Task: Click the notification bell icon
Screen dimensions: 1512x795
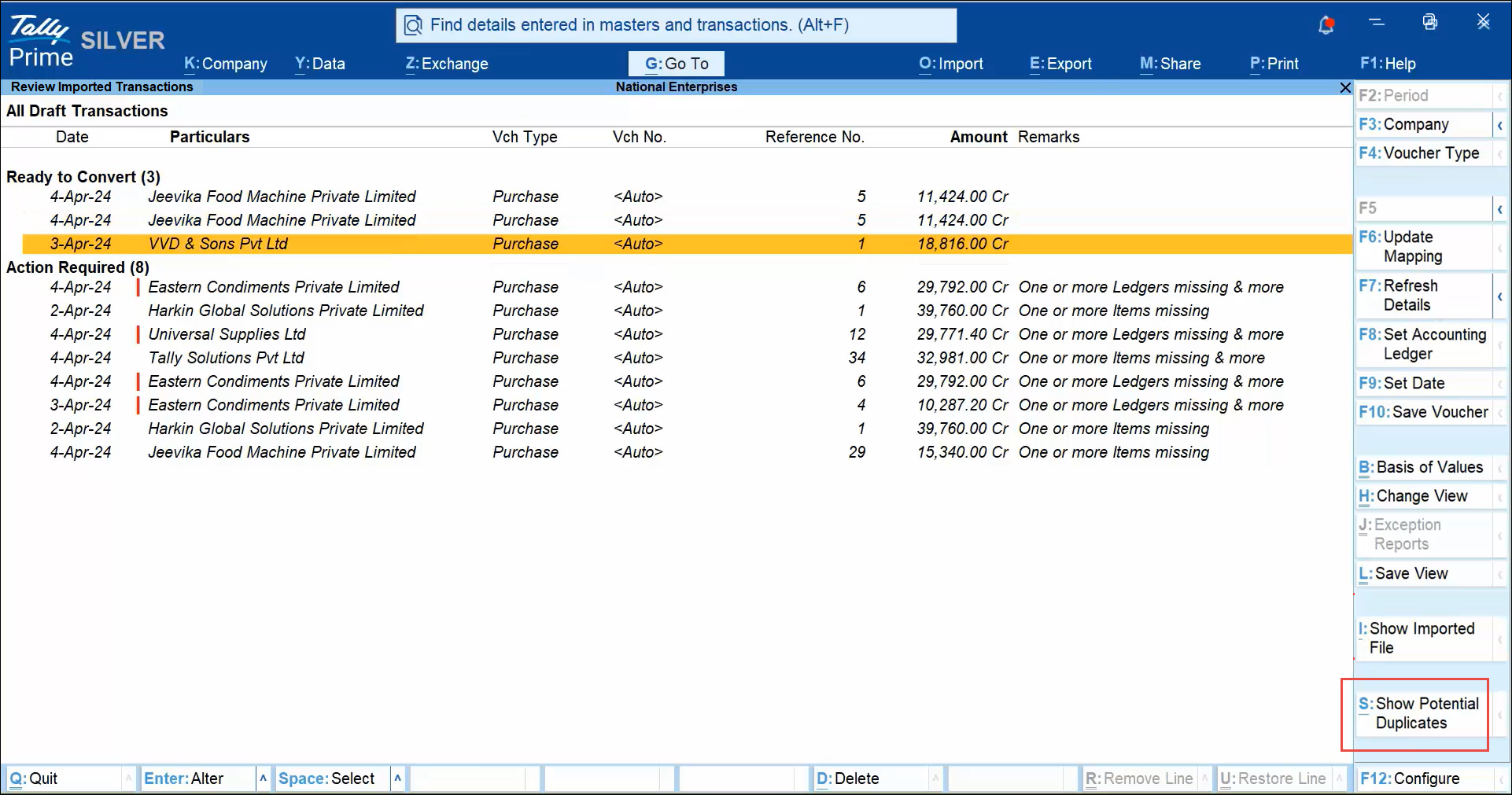Action: [x=1326, y=25]
